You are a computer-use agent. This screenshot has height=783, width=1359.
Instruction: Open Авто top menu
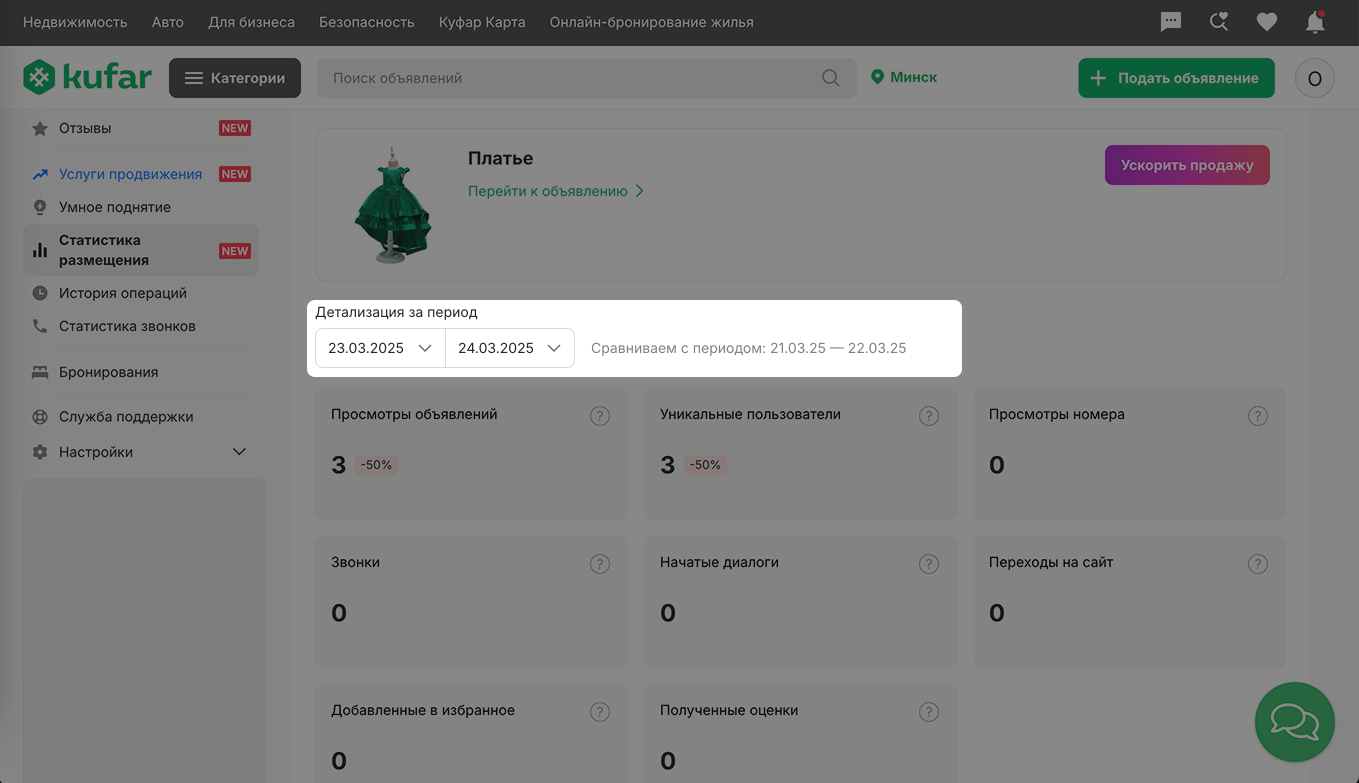[x=168, y=22]
